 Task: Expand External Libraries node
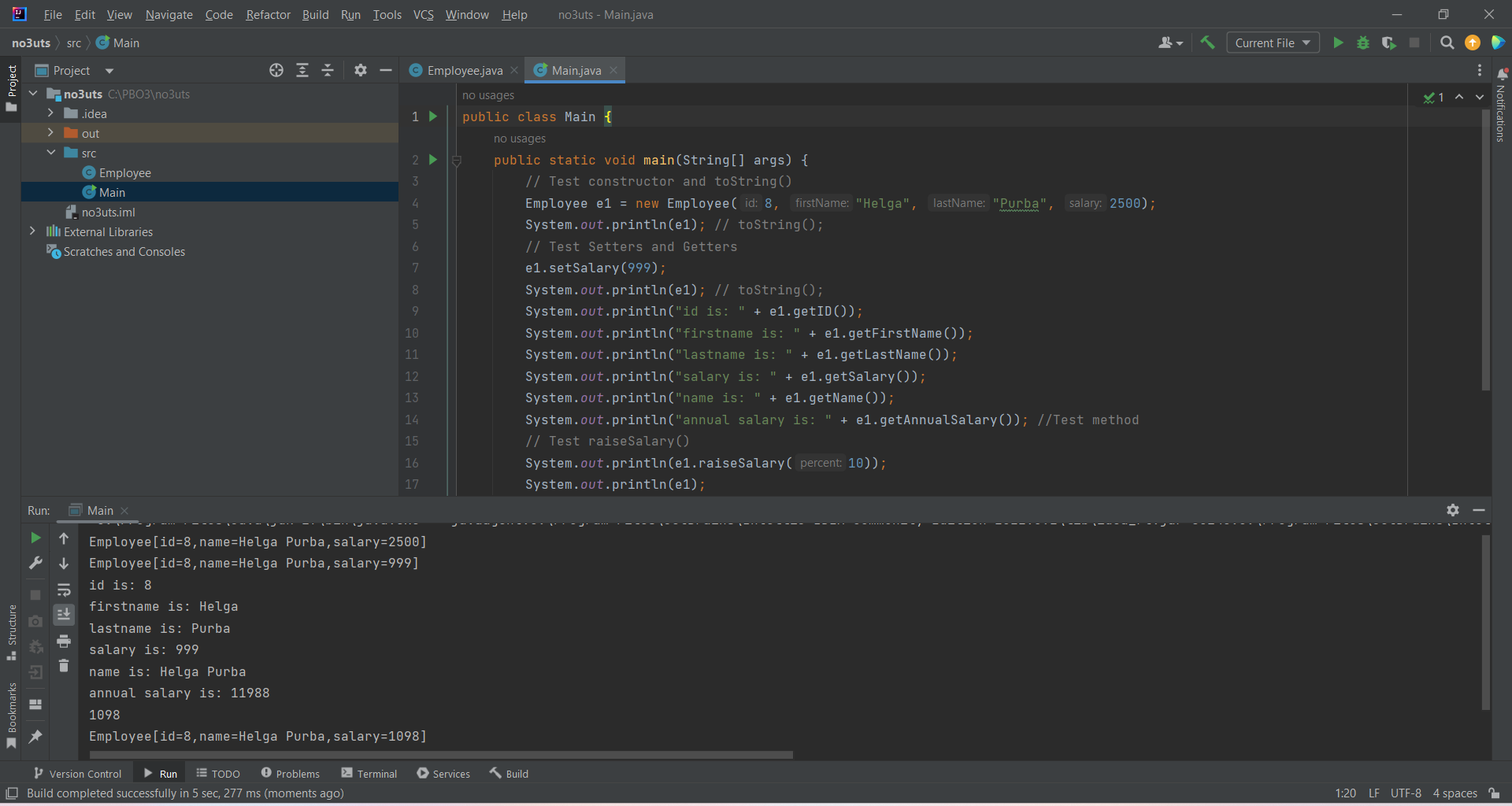tap(32, 231)
